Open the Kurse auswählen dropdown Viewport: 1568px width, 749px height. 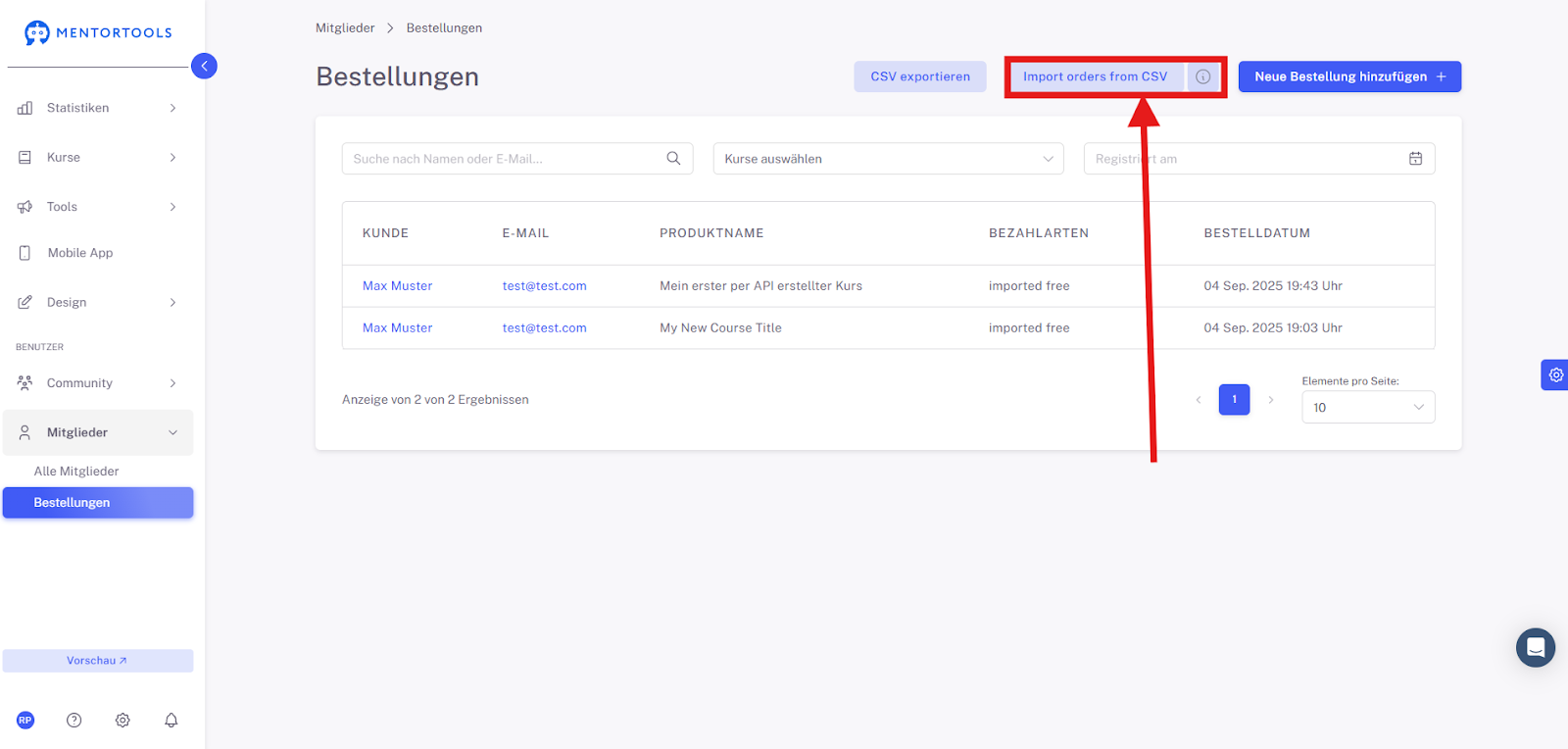click(x=888, y=159)
